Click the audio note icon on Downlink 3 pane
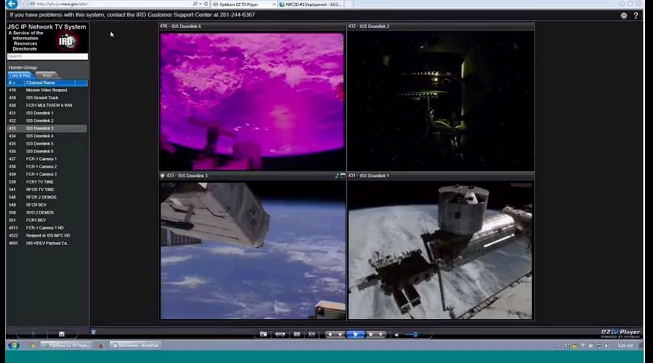 (x=336, y=176)
